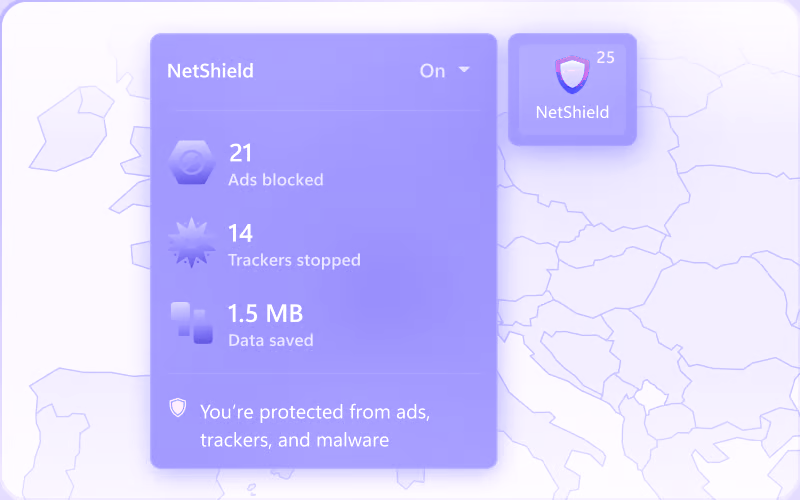The image size is (800, 500).
Task: Select the 1.5 MB value
Action: click(x=265, y=313)
